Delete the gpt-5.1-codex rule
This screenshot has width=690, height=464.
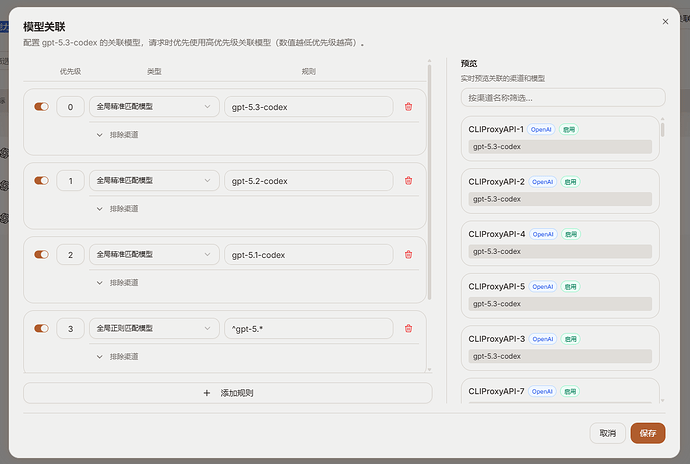pos(408,254)
